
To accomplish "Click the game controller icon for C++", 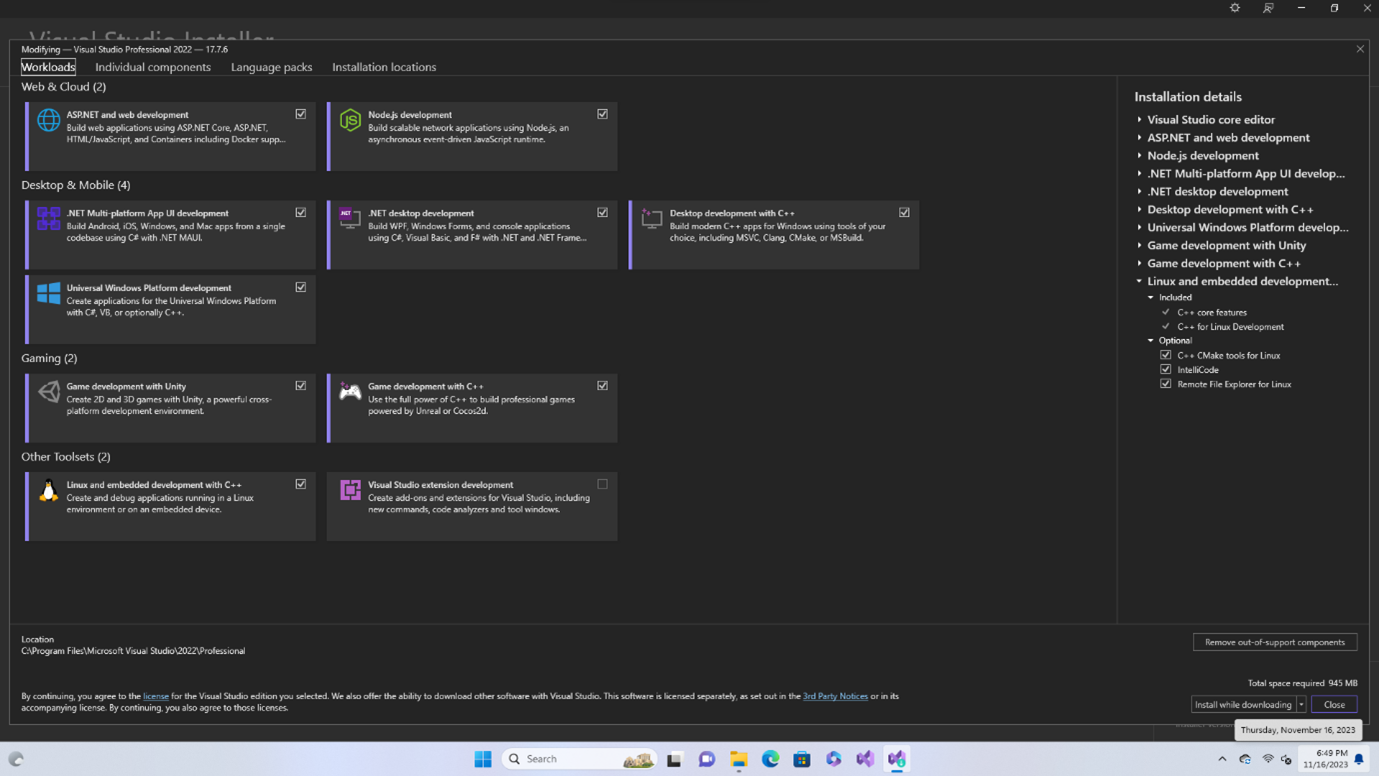I will click(x=350, y=391).
